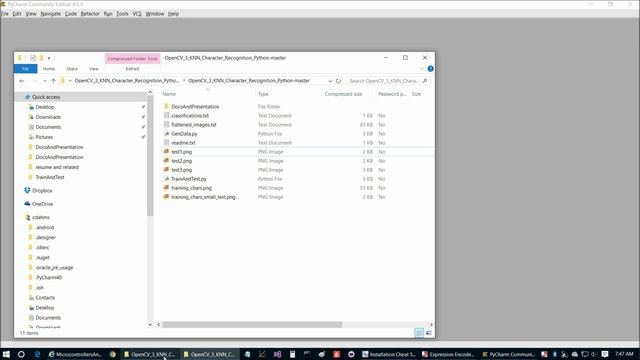The width and height of the screenshot is (640, 360).
Task: Switch to Details view layout icon
Action: (419, 333)
